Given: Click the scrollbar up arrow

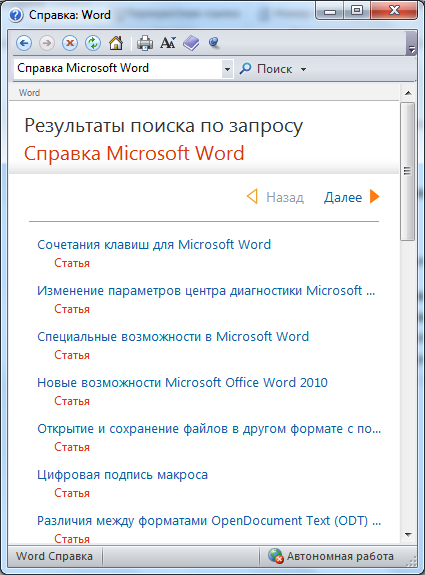Looking at the screenshot, I should (x=408, y=93).
